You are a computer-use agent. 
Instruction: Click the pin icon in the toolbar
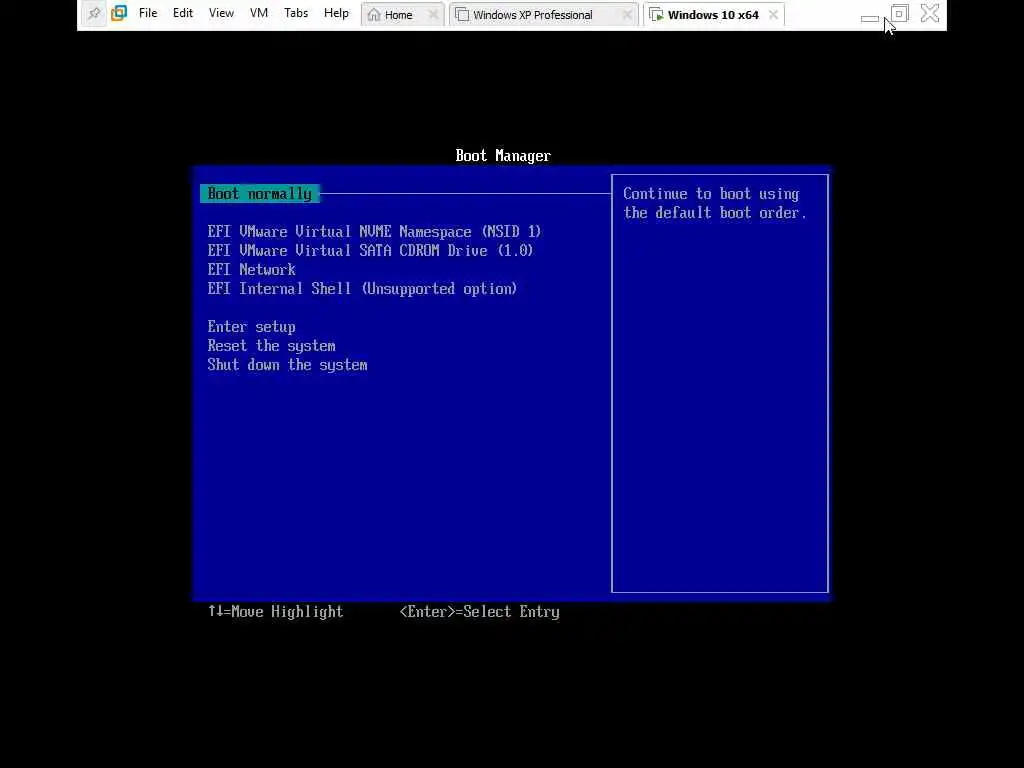click(94, 13)
